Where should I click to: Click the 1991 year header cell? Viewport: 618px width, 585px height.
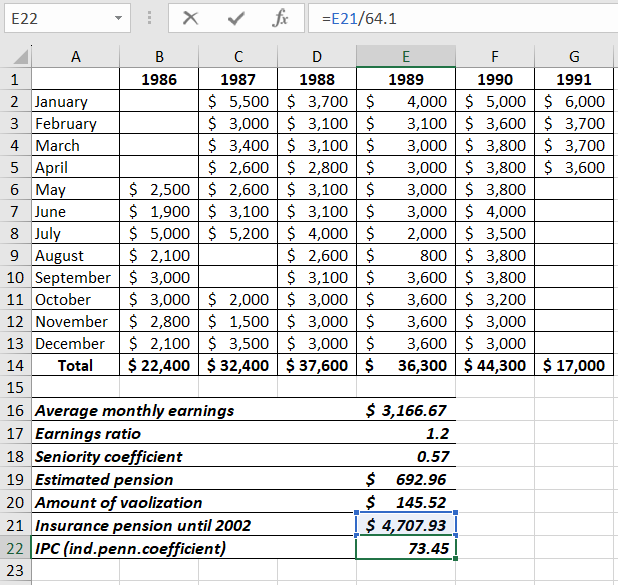click(574, 80)
